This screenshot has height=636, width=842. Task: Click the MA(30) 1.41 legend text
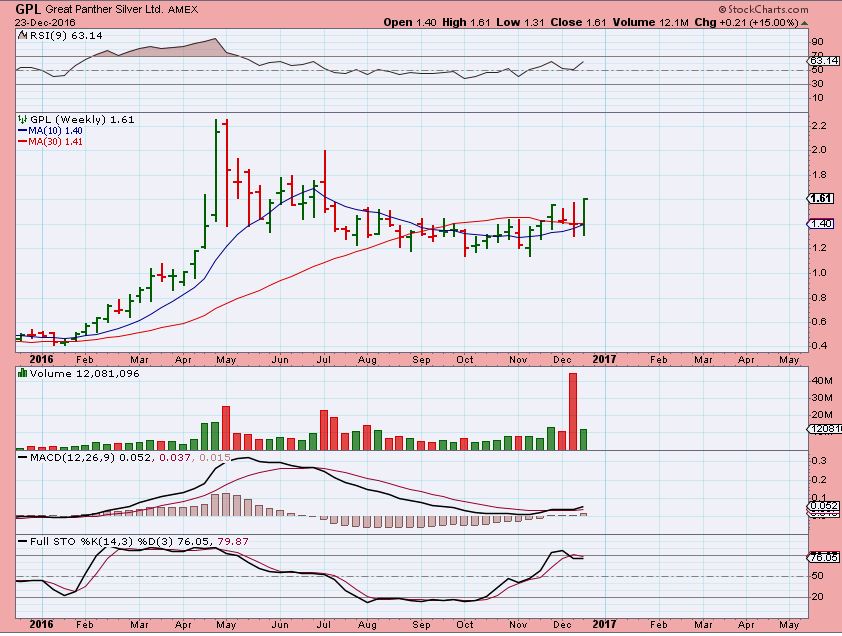(x=56, y=142)
